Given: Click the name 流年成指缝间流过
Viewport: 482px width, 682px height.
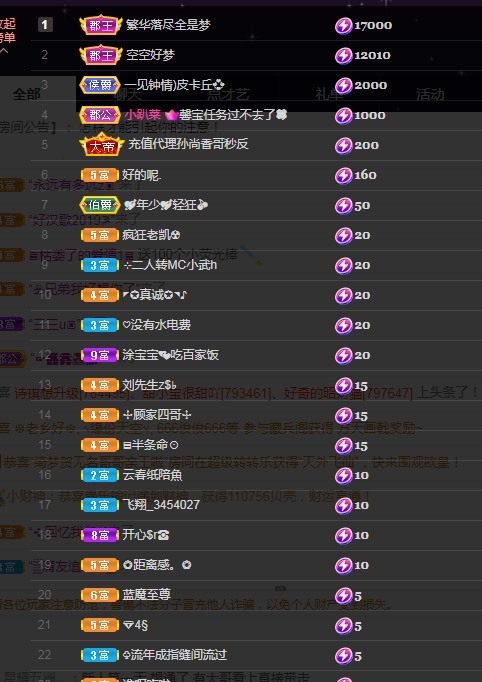Looking at the screenshot, I should pos(175,655).
